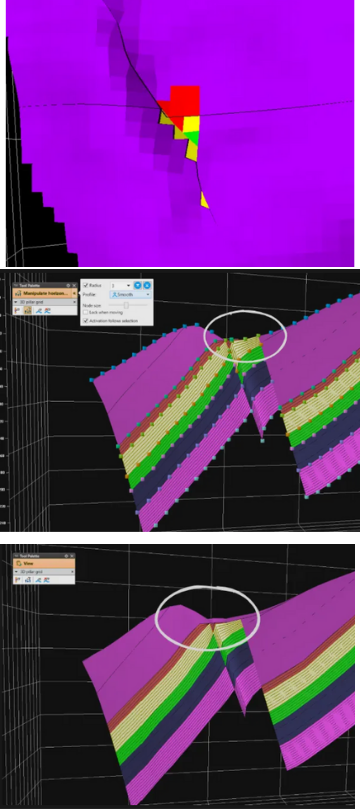The height and width of the screenshot is (809, 361).
Task: Click the third tool icon in the middle palette
Action: [x=39, y=311]
